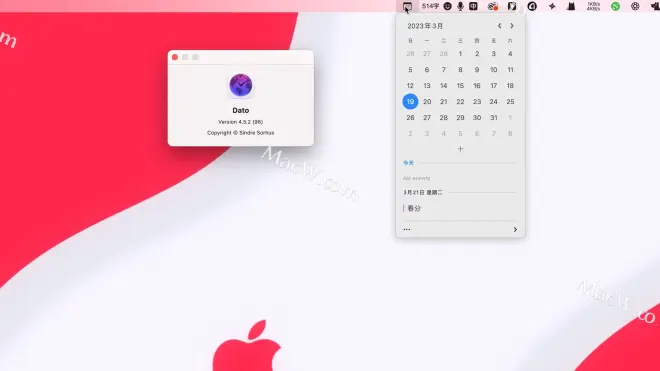Click the 2023年3月 month title
Screen dimensions: 660x371
pyautogui.click(x=425, y=26)
